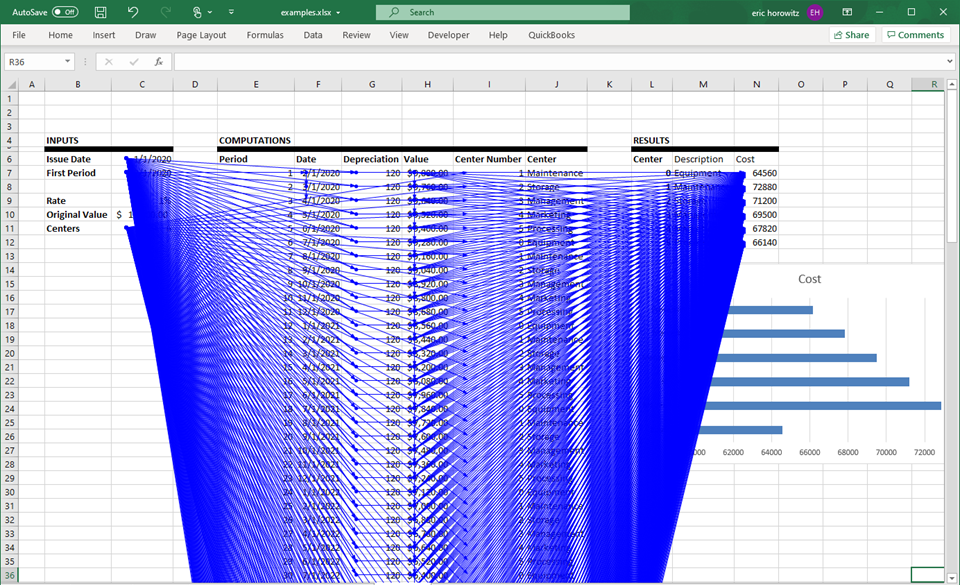Click the Touch/Mouse Mode icon
960x585 pixels.
(x=197, y=12)
